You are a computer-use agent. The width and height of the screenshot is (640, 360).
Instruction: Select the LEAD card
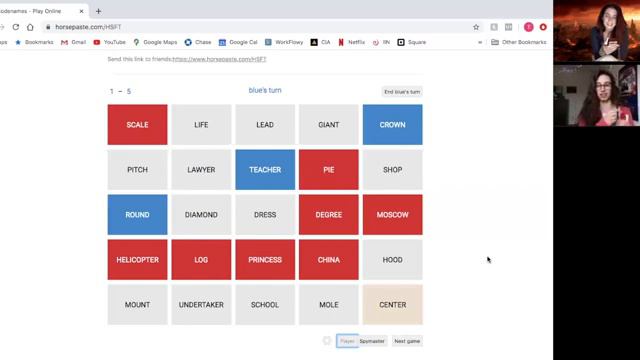pyautogui.click(x=265, y=124)
